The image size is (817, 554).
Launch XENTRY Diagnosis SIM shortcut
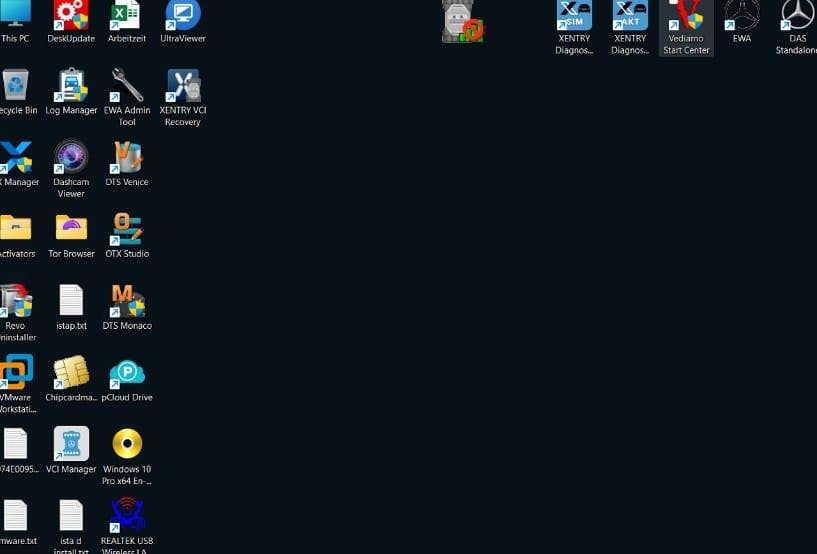coord(574,27)
